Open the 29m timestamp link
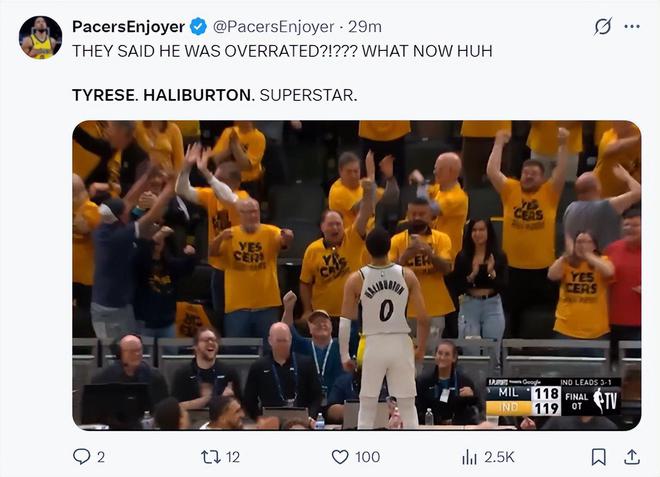This screenshot has height=477, width=660. click(x=365, y=27)
